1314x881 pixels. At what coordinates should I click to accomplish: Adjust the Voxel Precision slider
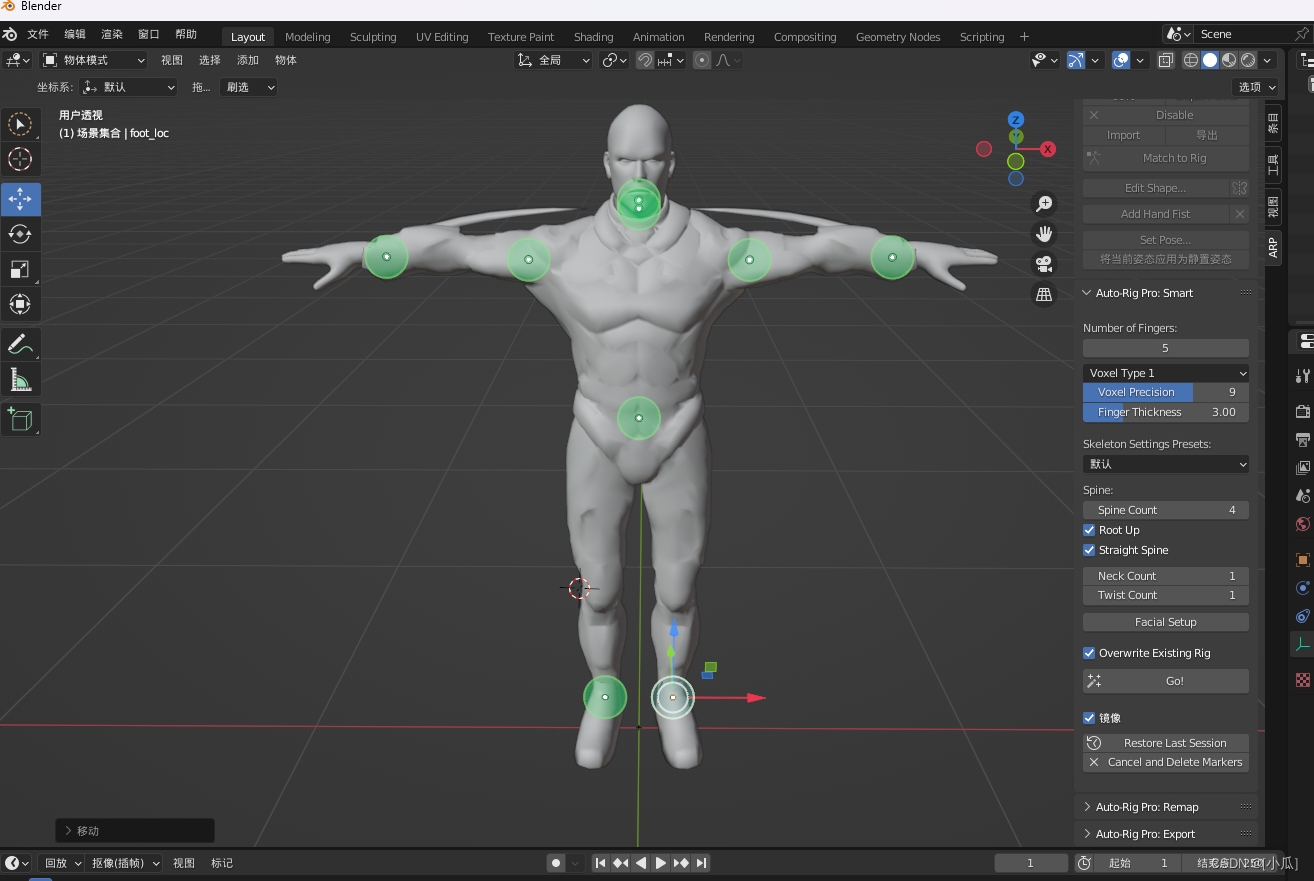[1166, 392]
